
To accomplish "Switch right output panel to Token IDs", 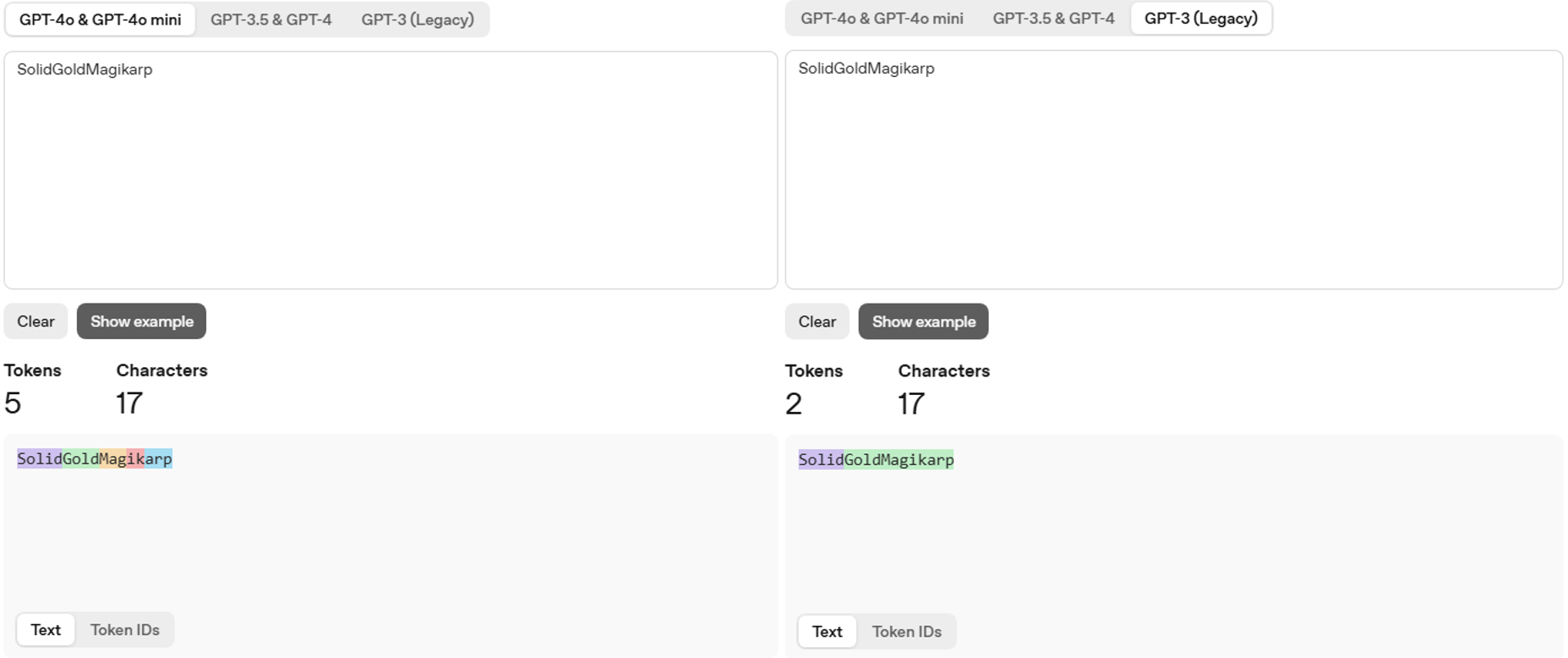I will point(906,632).
